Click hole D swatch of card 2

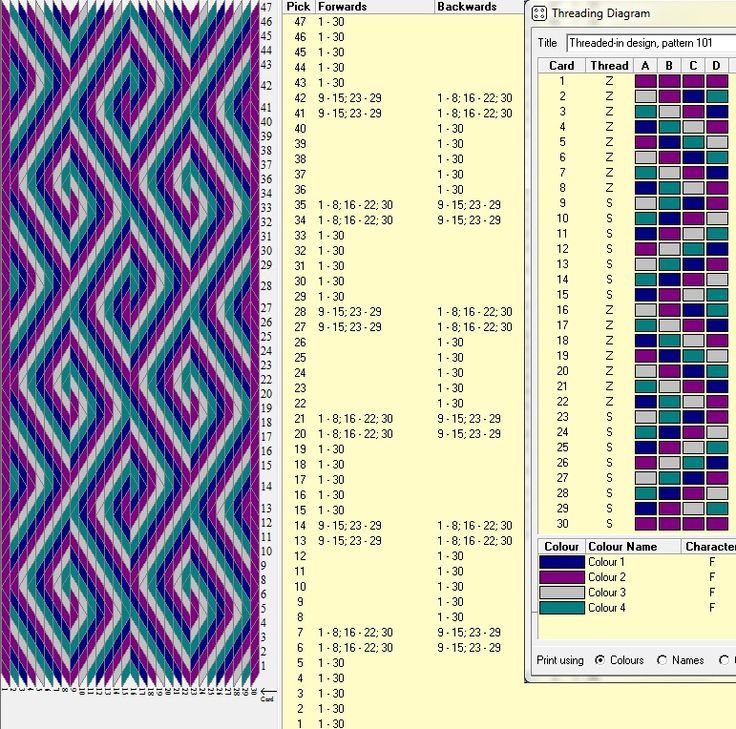point(717,96)
